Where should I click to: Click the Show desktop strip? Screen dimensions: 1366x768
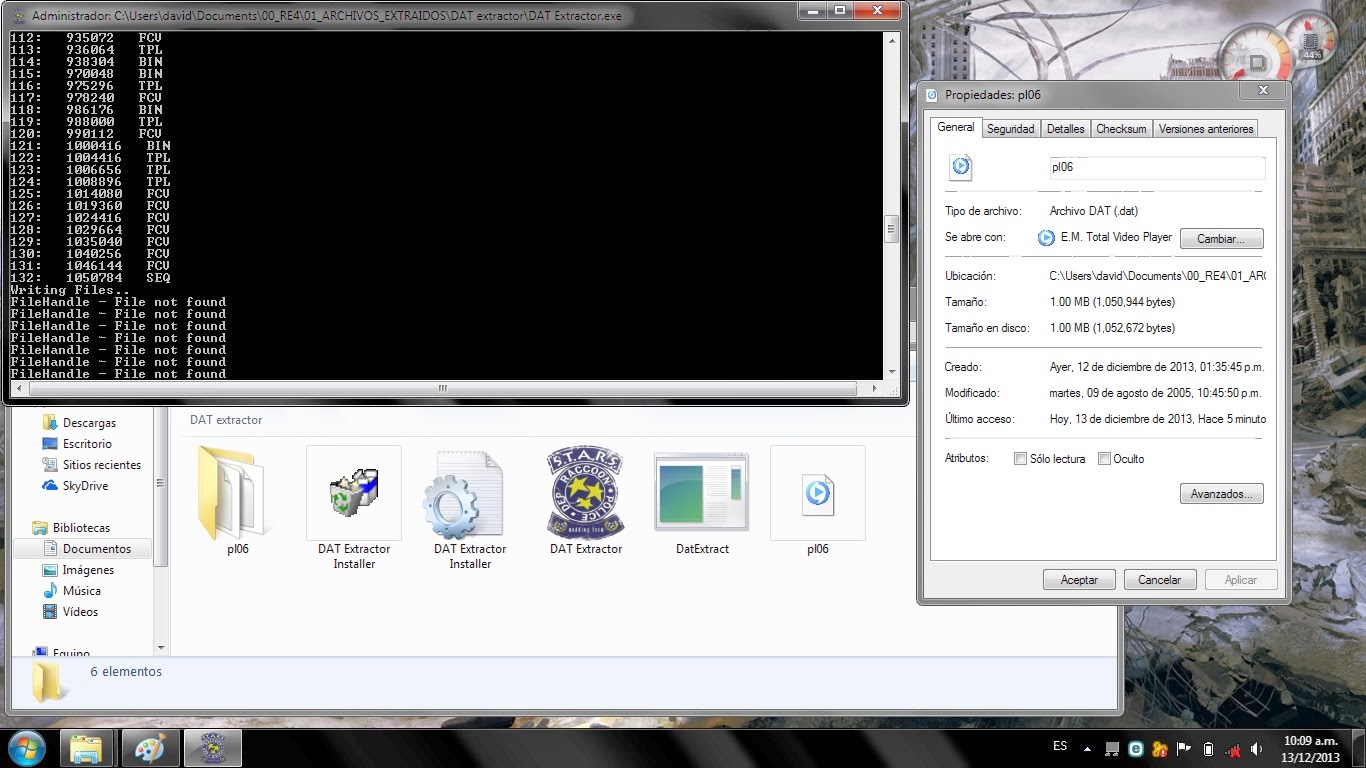coord(1359,748)
